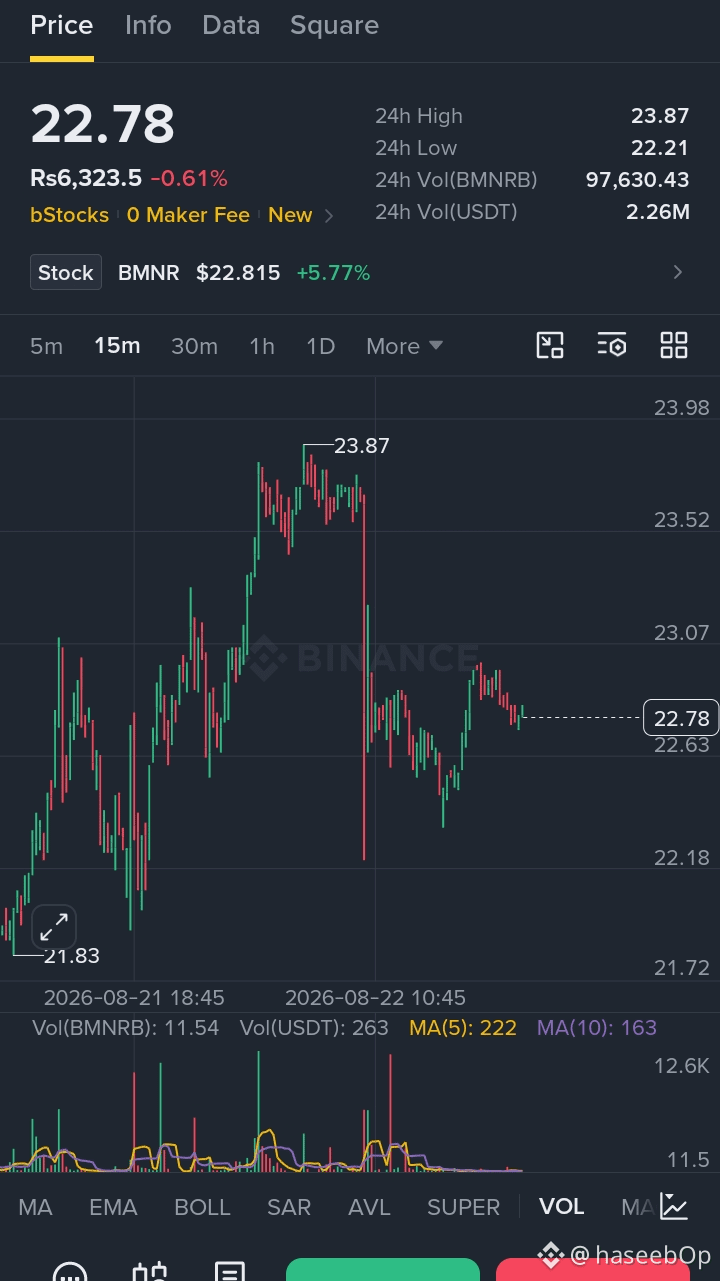The height and width of the screenshot is (1281, 720).
Task: Tap the 22.78 current price tag
Action: click(x=681, y=718)
